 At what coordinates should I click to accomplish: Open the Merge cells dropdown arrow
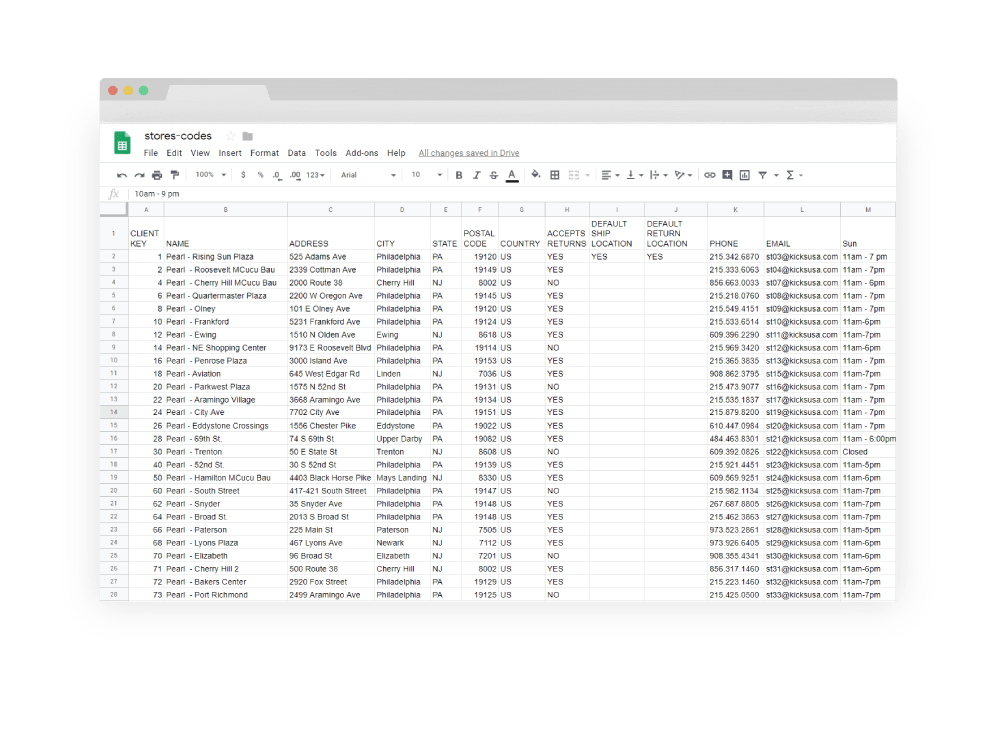point(587,175)
